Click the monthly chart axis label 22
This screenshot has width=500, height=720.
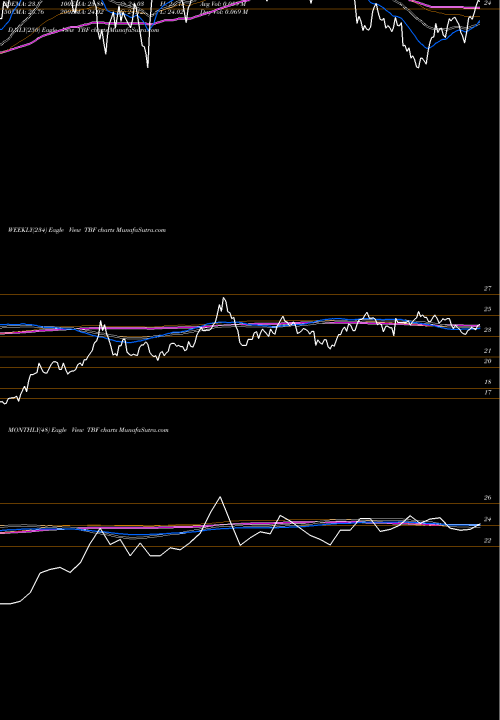488,540
